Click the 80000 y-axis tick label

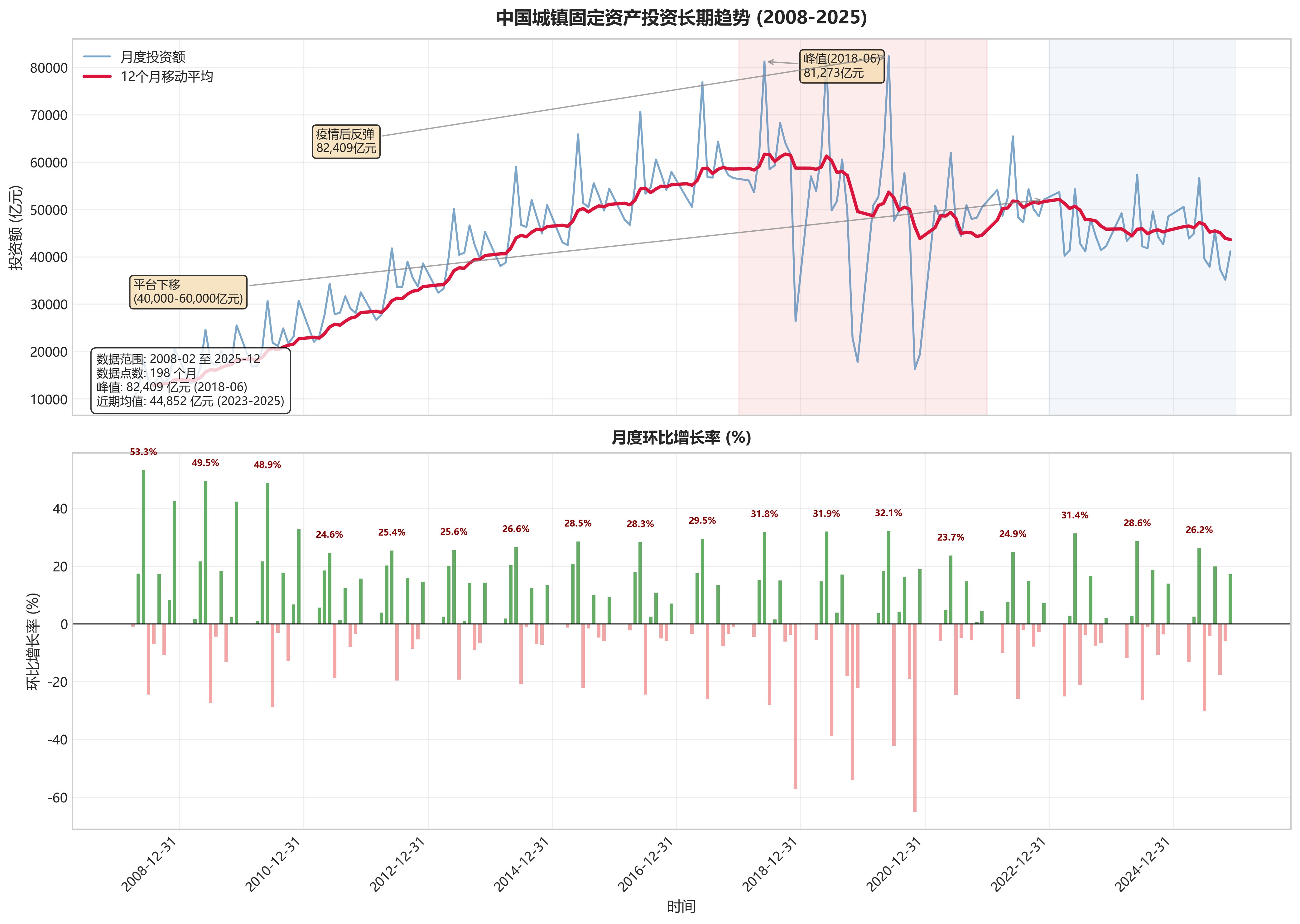point(49,68)
